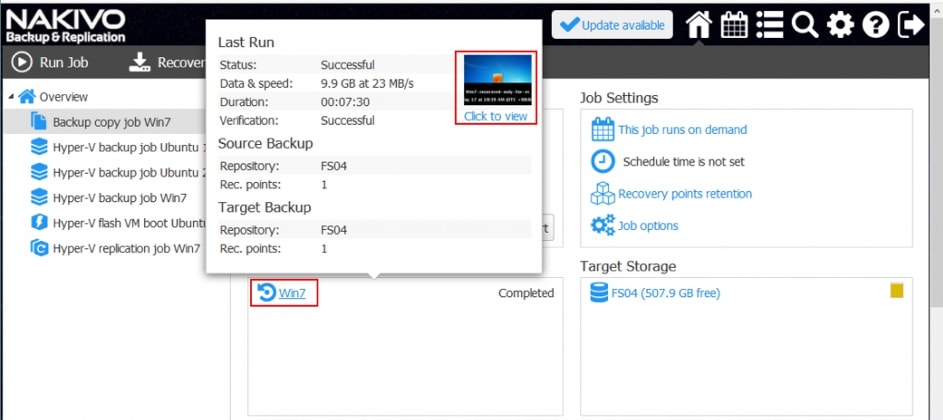Click the help question mark icon
The image size is (943, 420).
[876, 25]
